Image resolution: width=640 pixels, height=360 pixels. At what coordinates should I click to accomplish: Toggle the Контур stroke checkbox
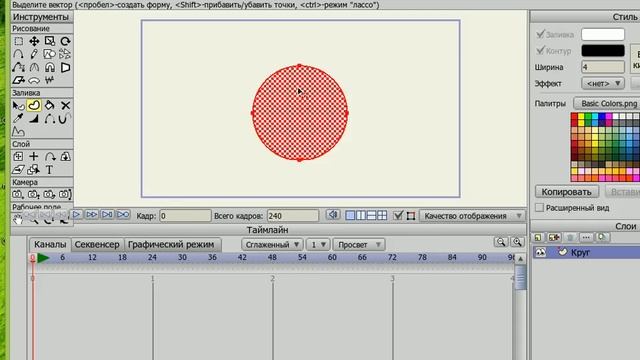(x=540, y=50)
